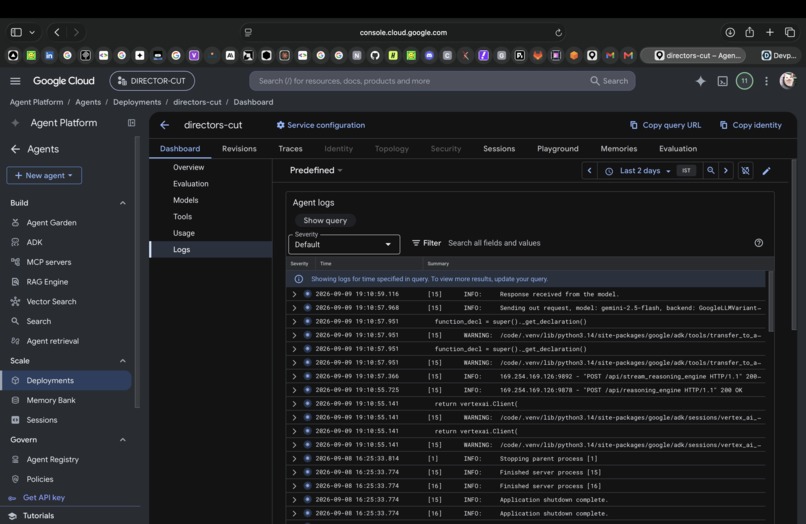The height and width of the screenshot is (524, 806).
Task: Open MCP servers in sidebar
Action: tap(49, 262)
